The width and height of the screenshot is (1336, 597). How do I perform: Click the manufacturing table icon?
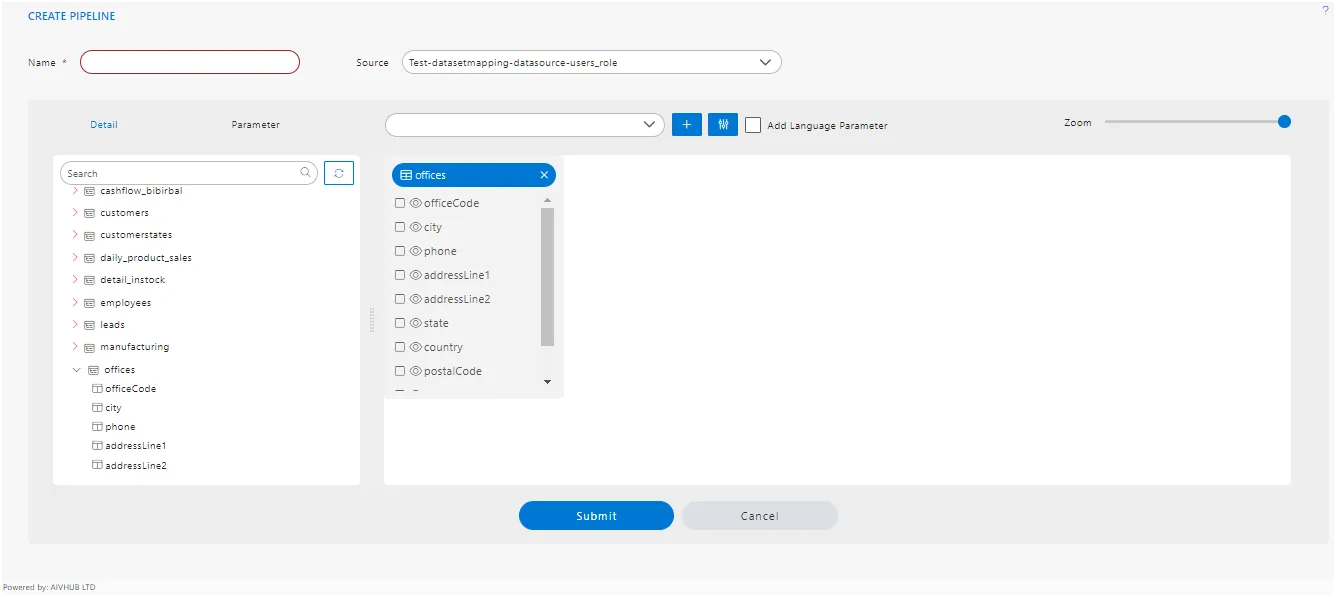point(89,348)
